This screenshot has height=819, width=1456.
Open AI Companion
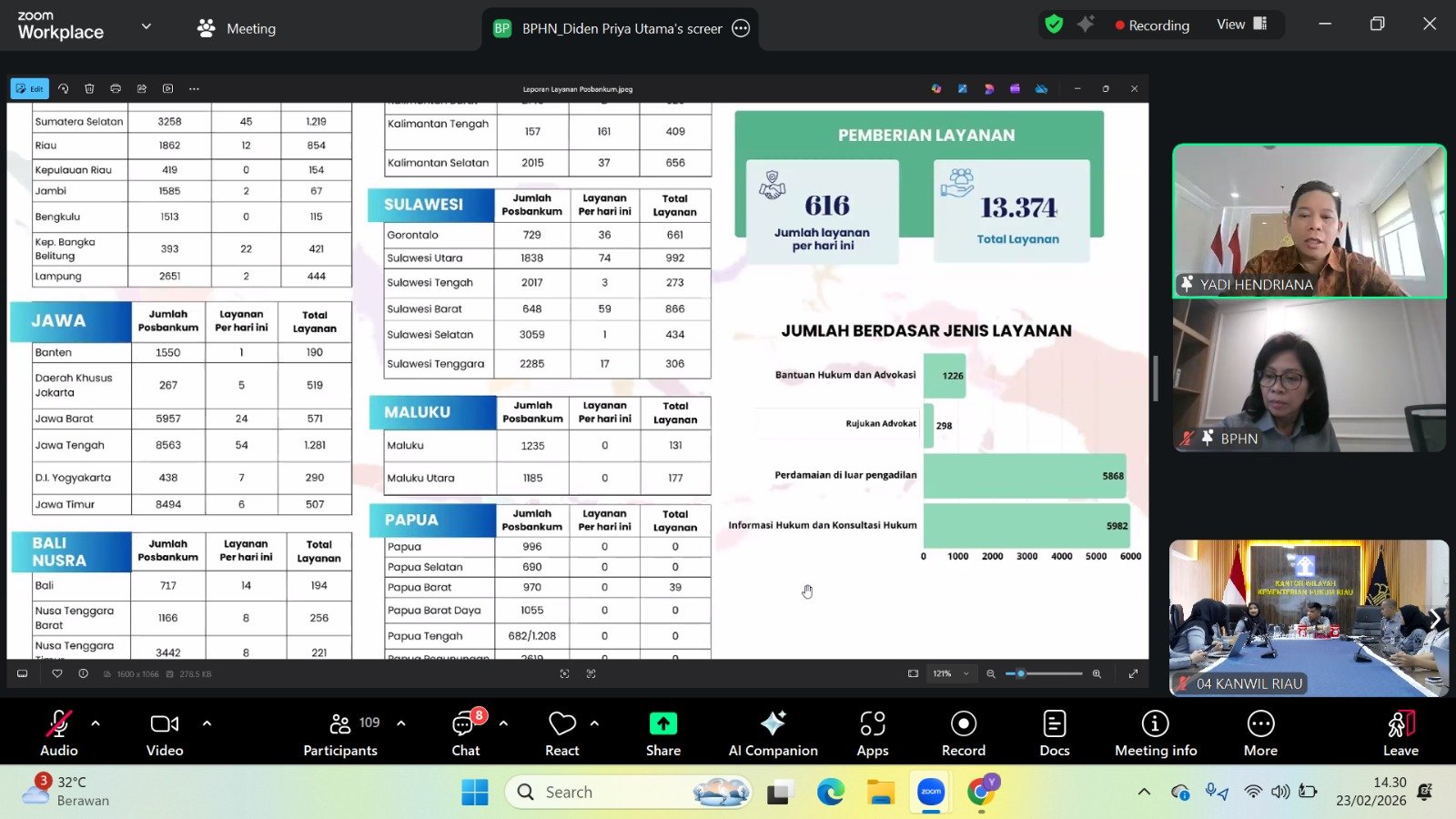click(773, 733)
